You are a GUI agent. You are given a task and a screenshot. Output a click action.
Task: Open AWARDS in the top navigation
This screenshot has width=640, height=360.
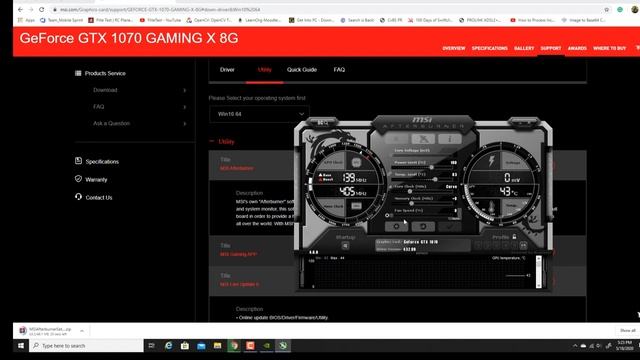[577, 48]
